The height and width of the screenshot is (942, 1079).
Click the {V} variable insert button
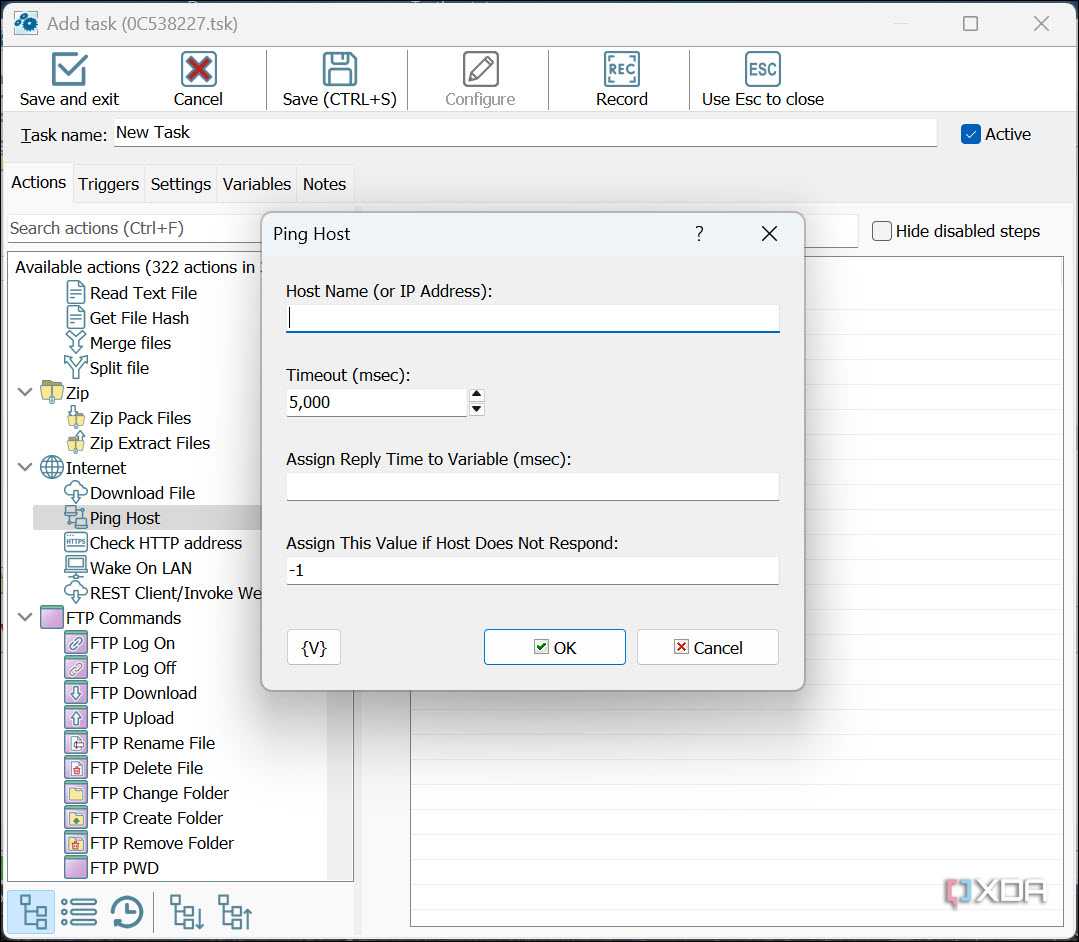tap(314, 647)
